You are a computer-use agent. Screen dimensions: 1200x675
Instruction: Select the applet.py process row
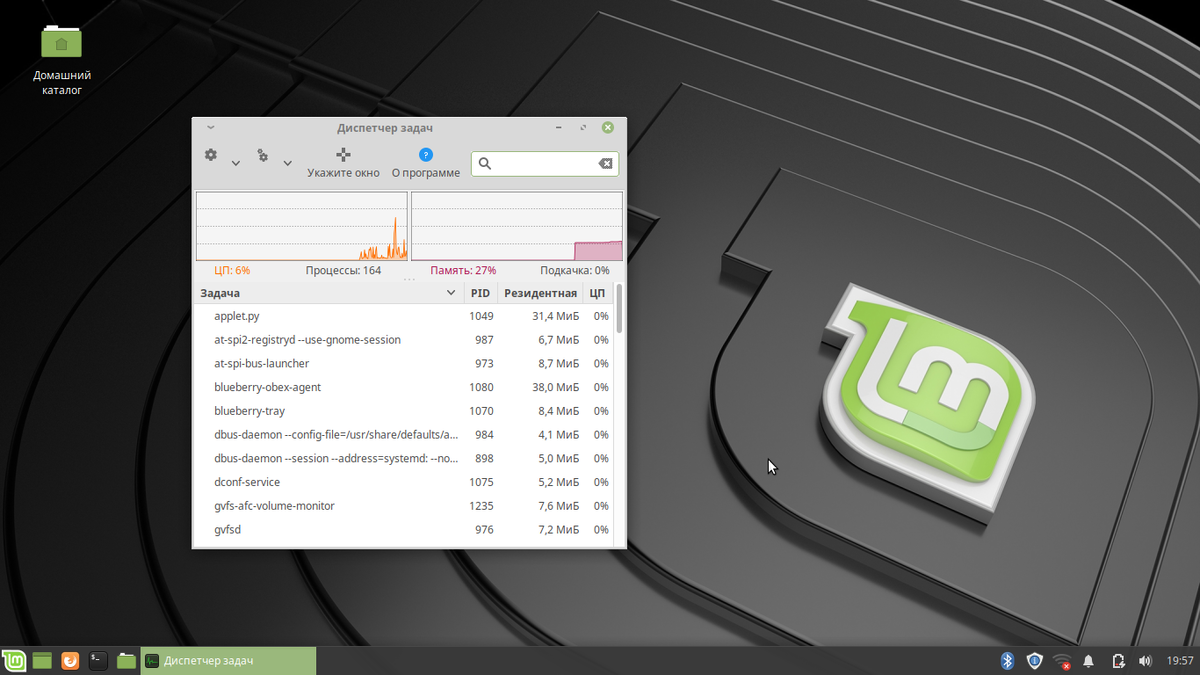tap(403, 316)
